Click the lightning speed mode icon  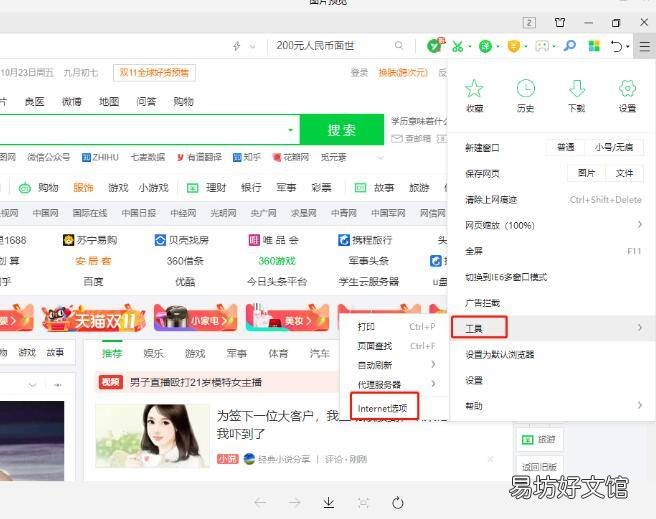click(x=237, y=46)
